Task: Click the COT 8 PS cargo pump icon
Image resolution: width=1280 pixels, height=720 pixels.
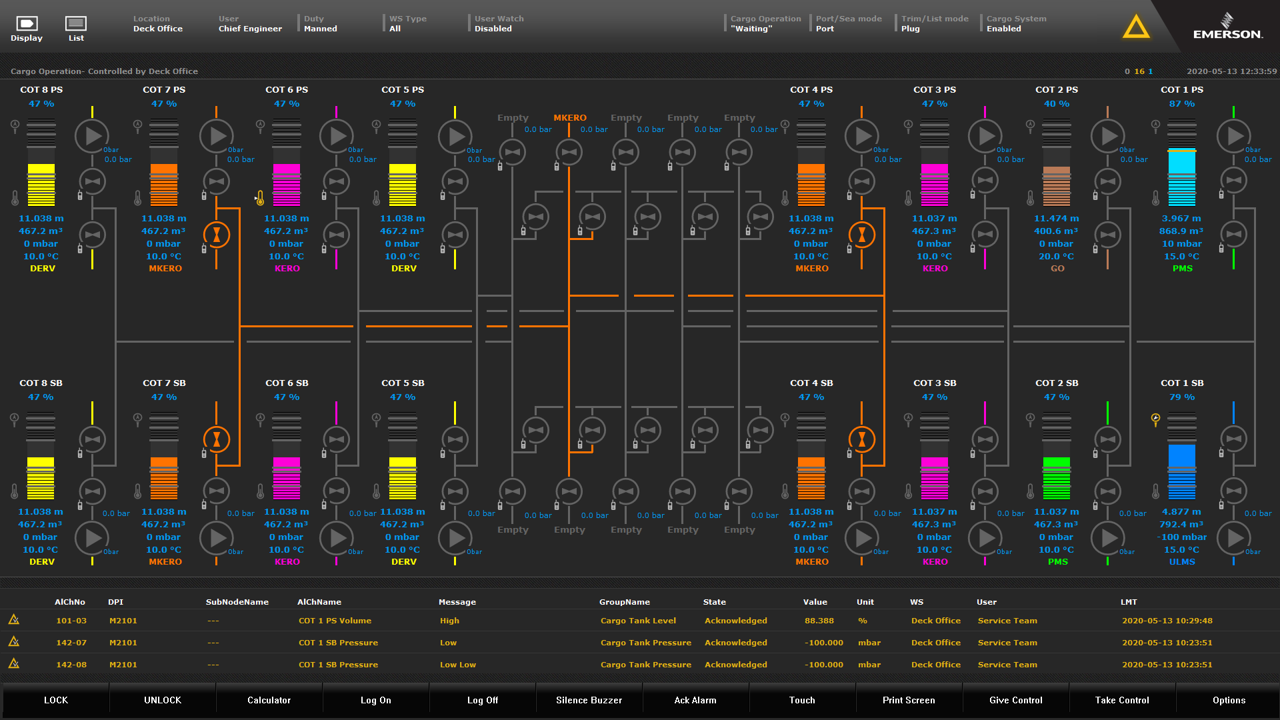Action: point(93,135)
